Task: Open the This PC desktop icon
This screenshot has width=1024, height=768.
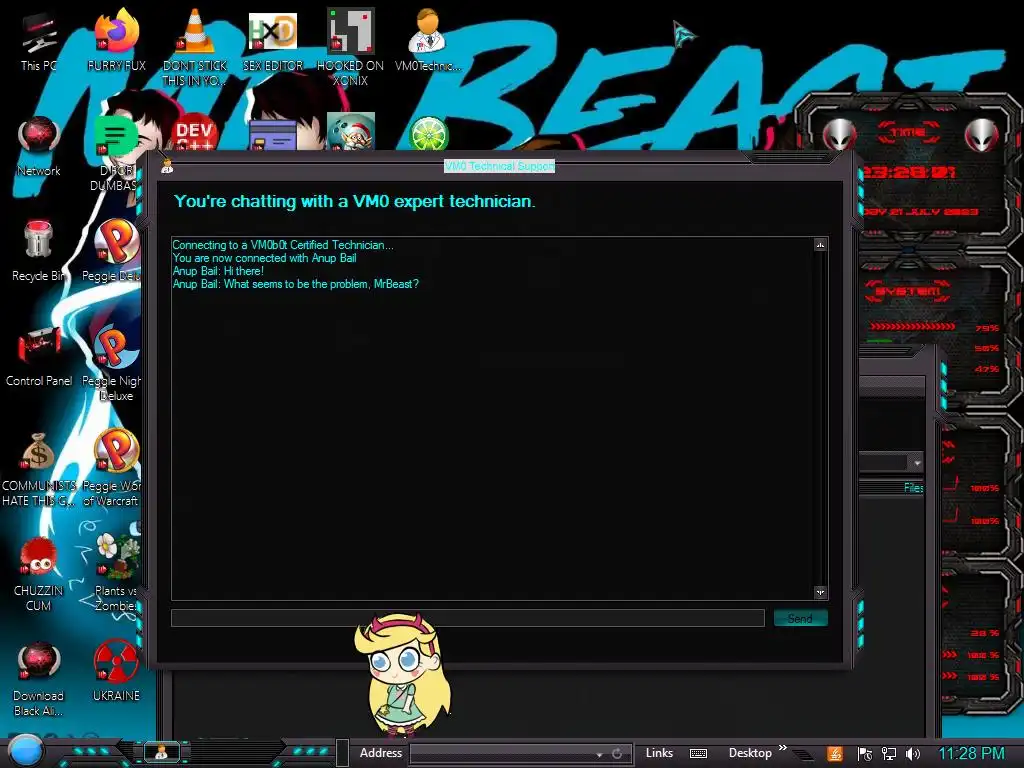Action: point(39,39)
